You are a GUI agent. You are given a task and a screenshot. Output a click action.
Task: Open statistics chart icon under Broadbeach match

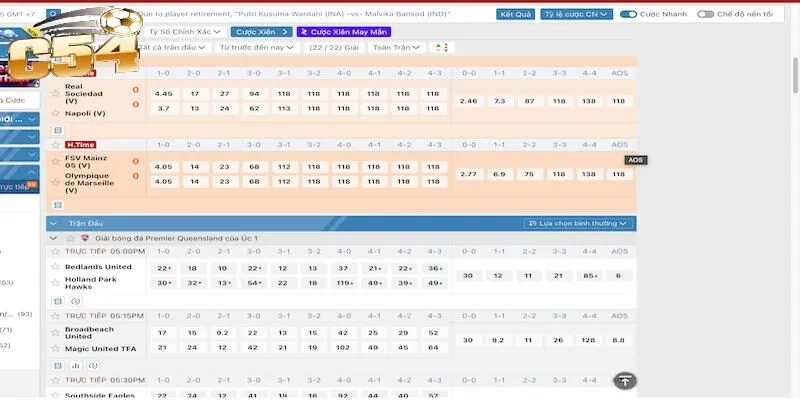pos(75,365)
